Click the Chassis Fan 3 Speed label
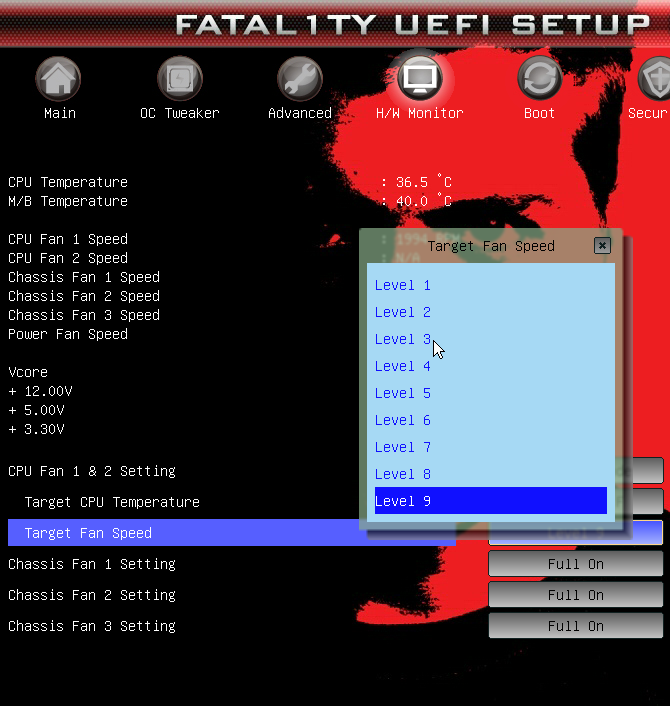670x706 pixels. [84, 315]
